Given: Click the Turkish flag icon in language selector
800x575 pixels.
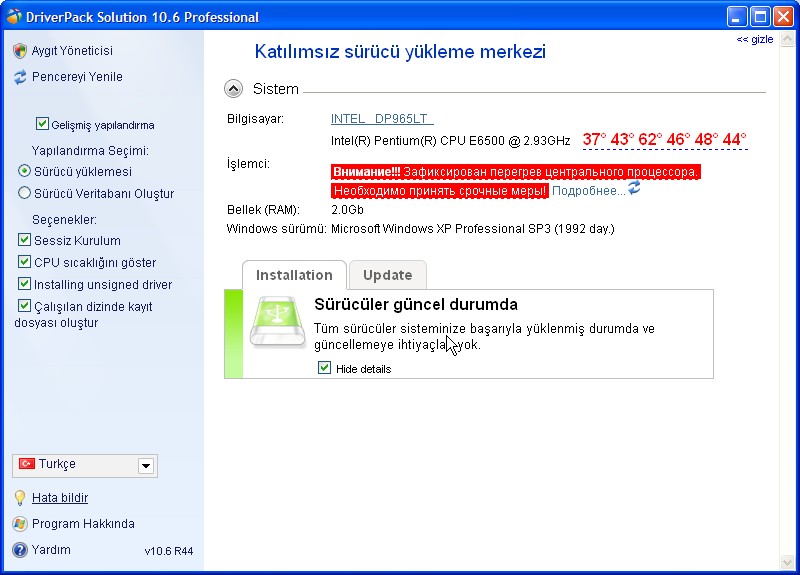Looking at the screenshot, I should pos(27,463).
